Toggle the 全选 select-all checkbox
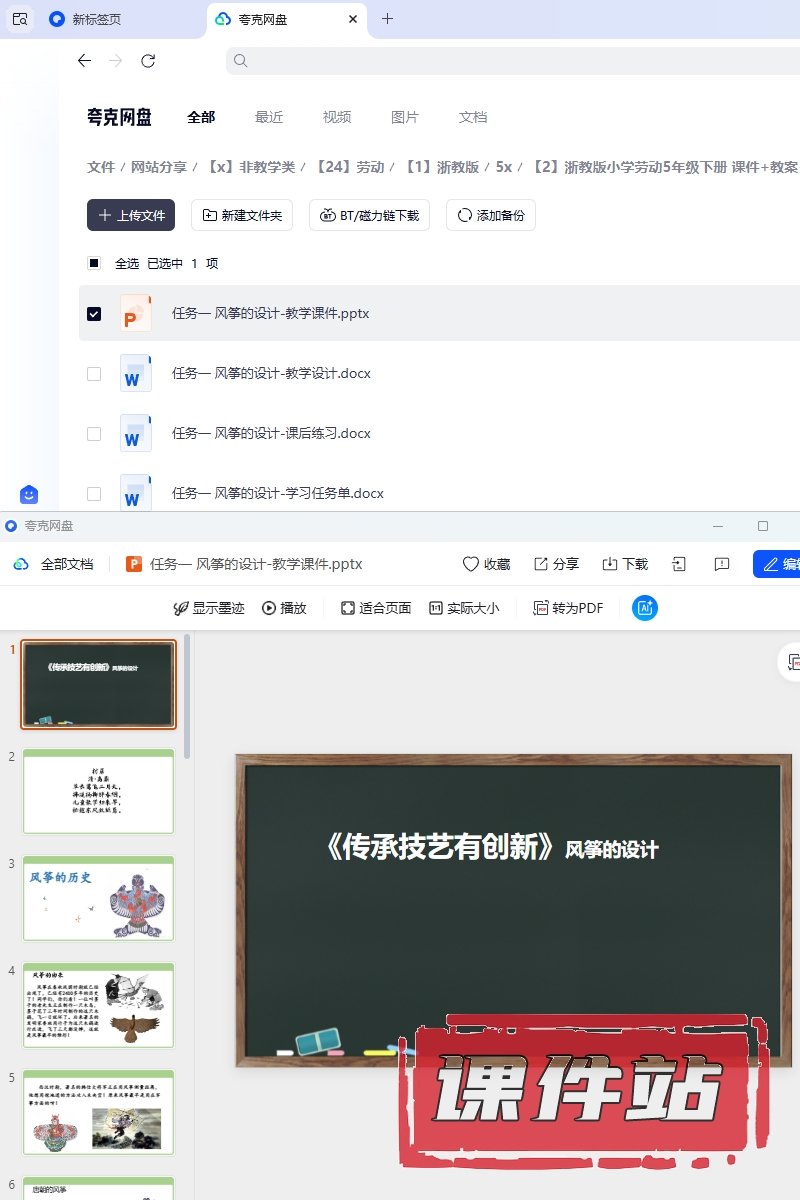Image resolution: width=800 pixels, height=1200 pixels. pos(94,264)
